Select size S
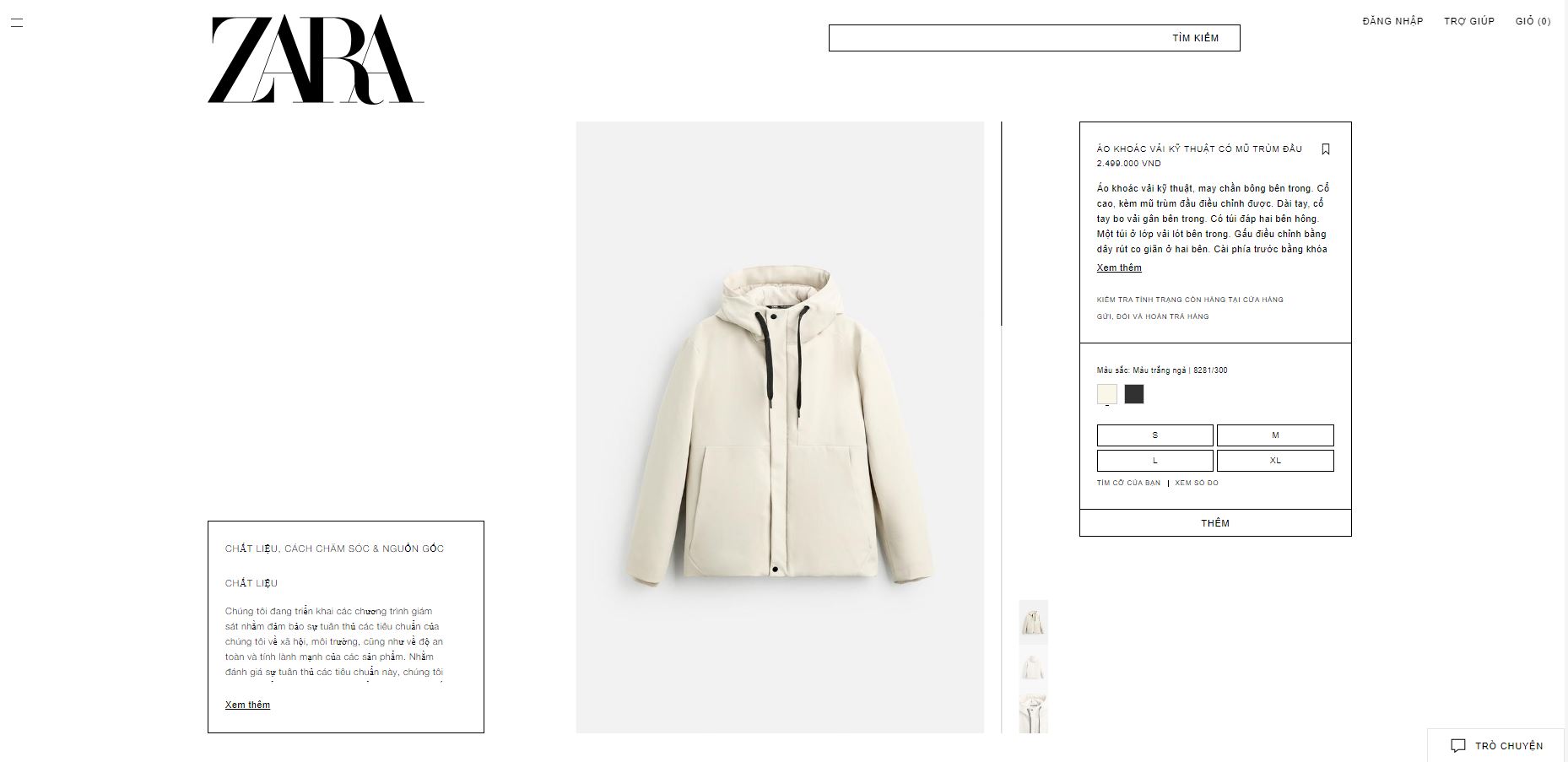The height and width of the screenshot is (762, 1568). click(x=1155, y=435)
